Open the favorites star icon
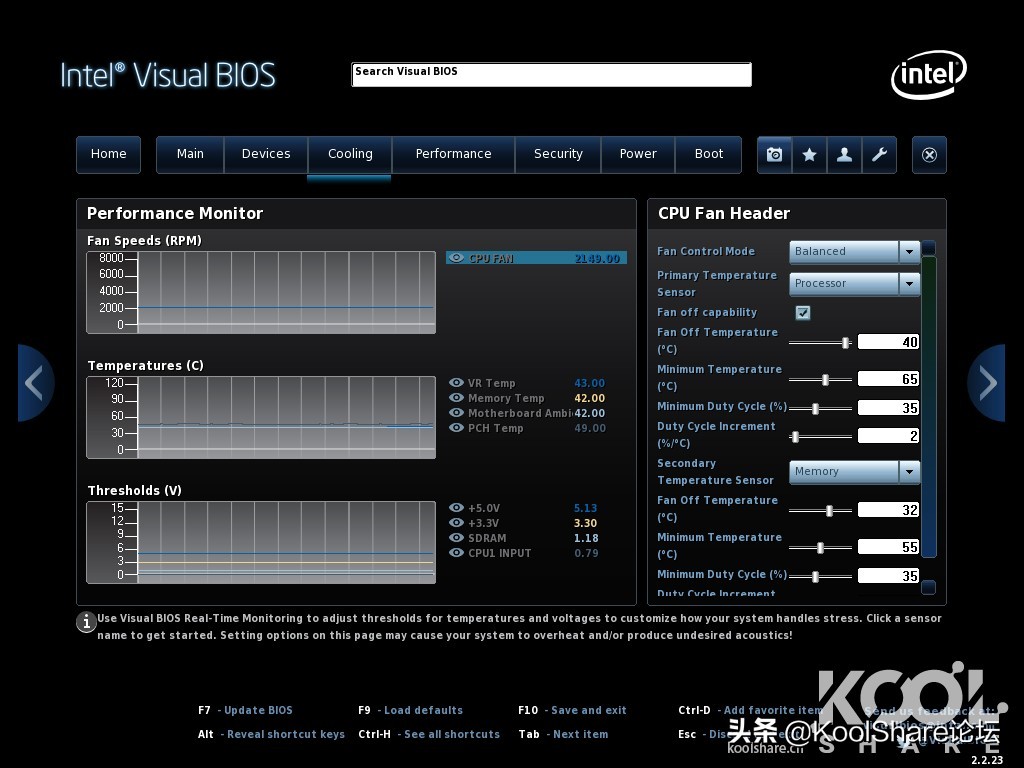Image resolution: width=1024 pixels, height=768 pixels. tap(809, 155)
